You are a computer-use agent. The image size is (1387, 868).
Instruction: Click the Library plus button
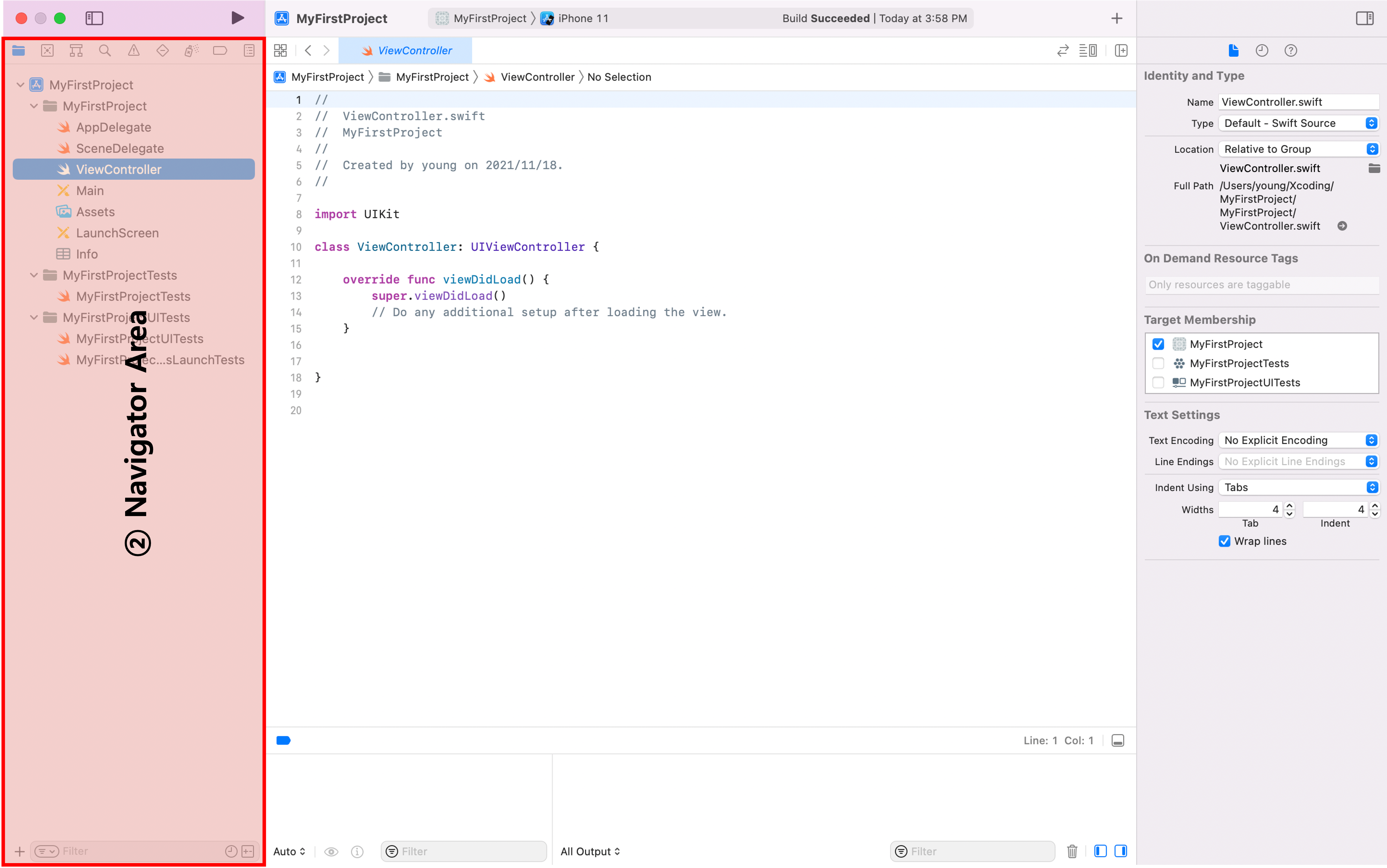(1117, 19)
